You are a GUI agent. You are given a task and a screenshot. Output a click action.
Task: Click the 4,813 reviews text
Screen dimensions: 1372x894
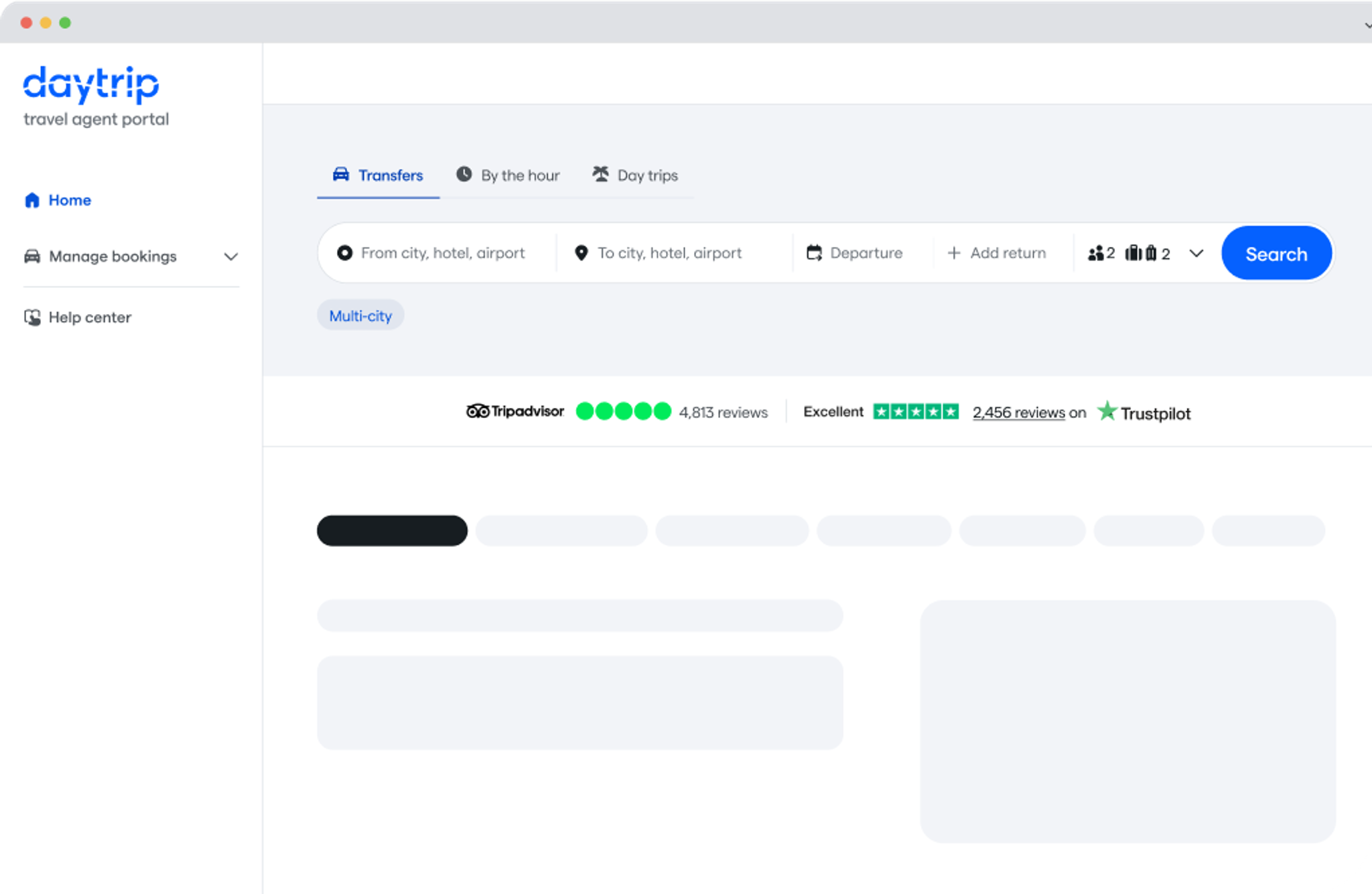[x=724, y=413]
